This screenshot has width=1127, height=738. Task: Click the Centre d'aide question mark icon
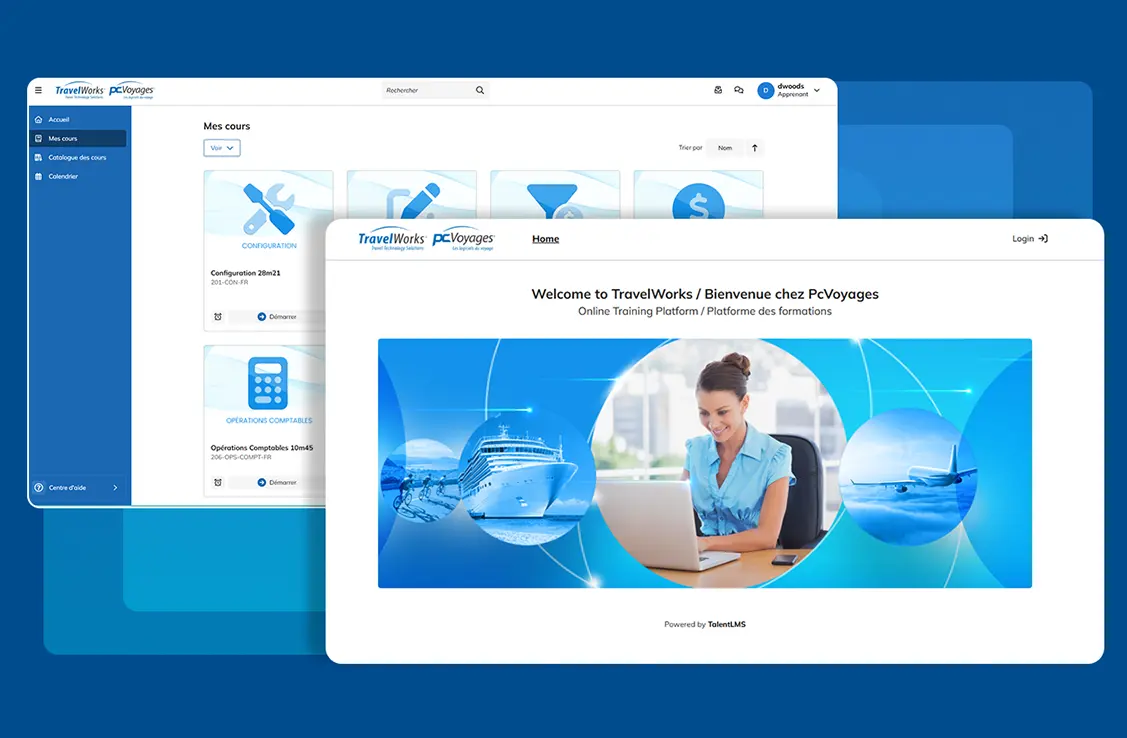39,487
